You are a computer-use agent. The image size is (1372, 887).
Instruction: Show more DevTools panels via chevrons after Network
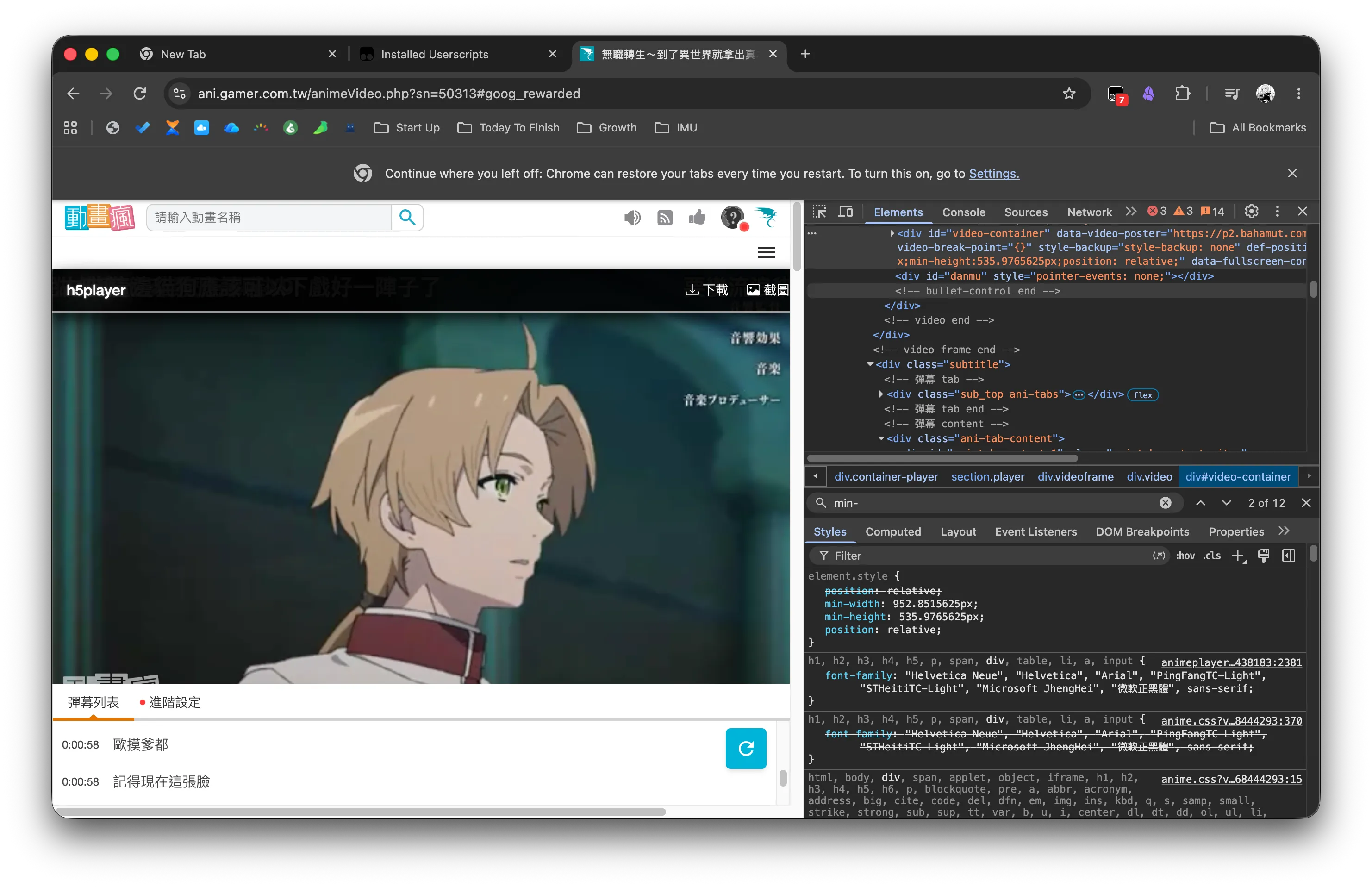[1131, 212]
